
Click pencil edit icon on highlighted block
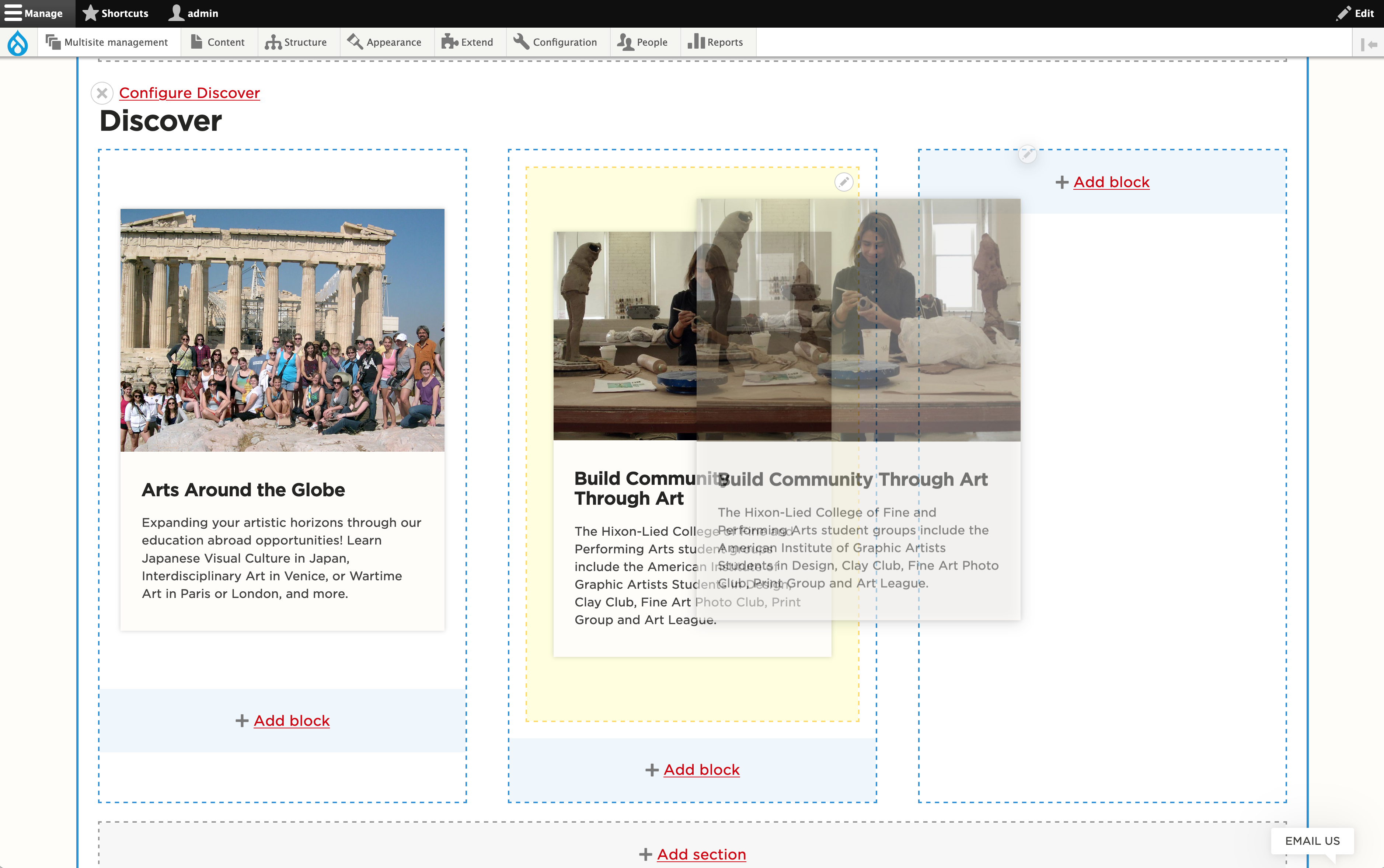pos(844,183)
